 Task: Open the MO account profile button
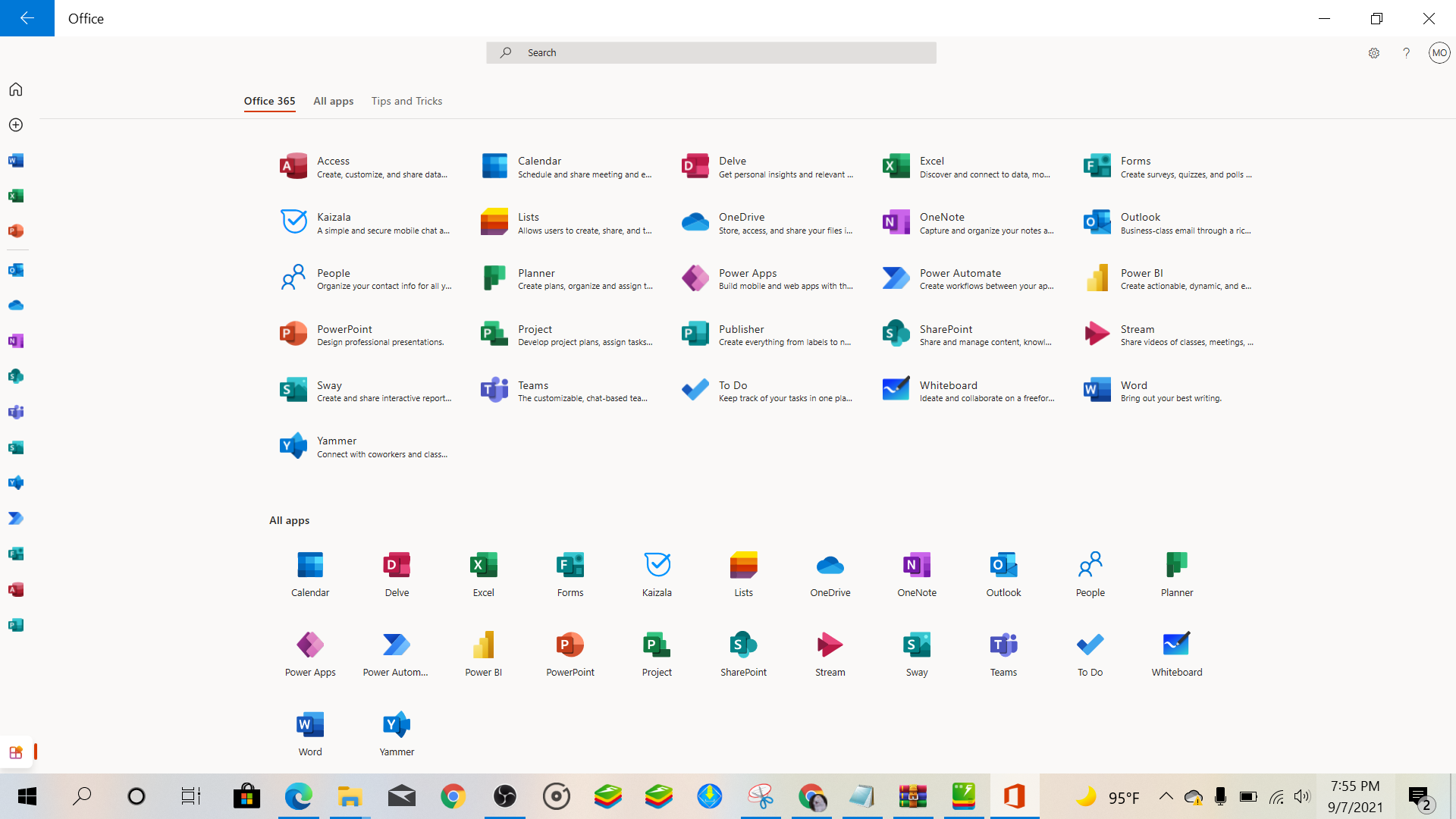point(1439,53)
